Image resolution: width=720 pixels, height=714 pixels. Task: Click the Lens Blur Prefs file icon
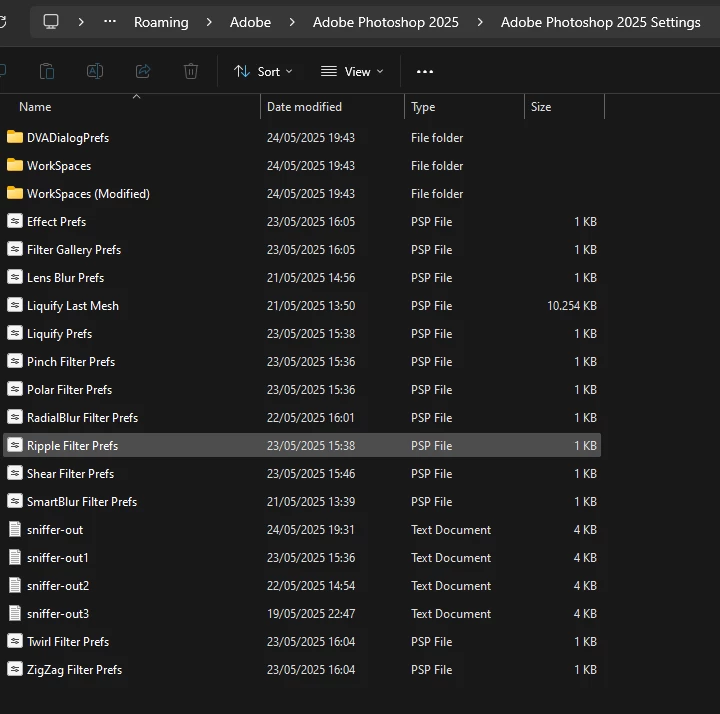pos(15,277)
